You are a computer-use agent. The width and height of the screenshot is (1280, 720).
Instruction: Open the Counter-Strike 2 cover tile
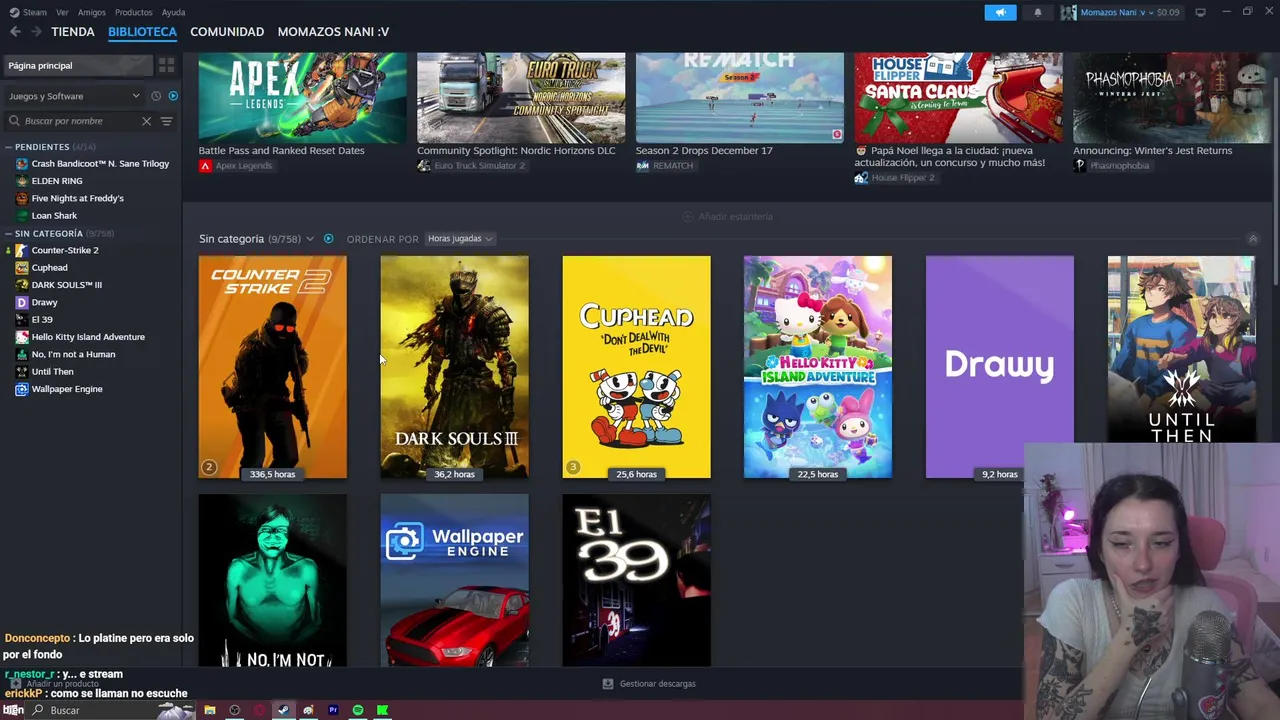pos(273,367)
